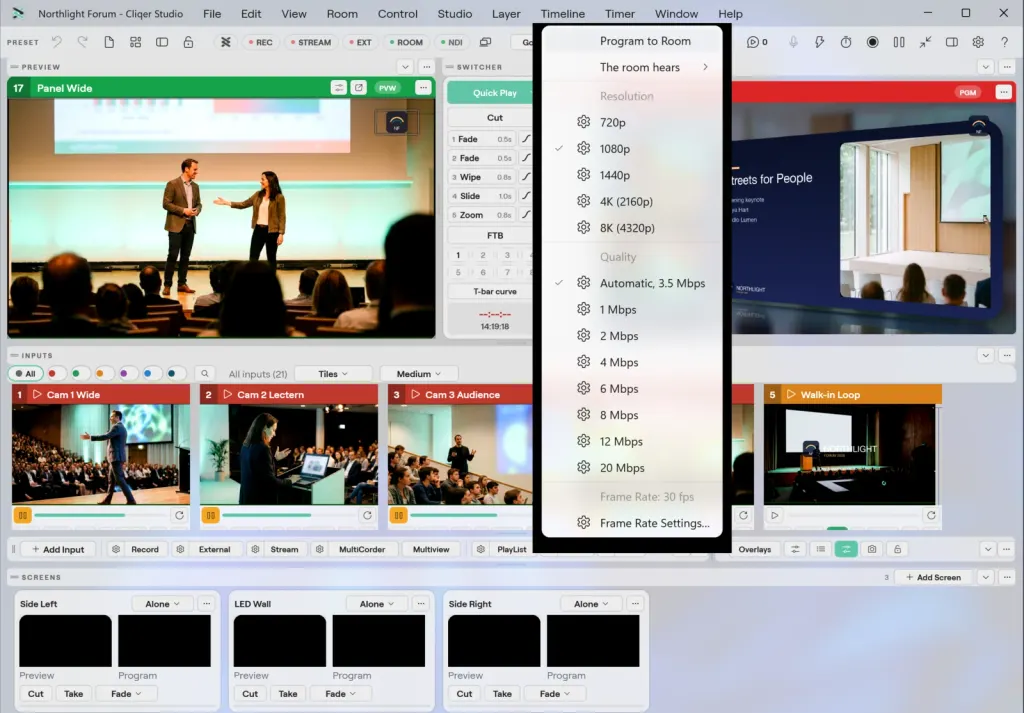1024x713 pixels.
Task: Click the undo arrow in the preset toolbar
Action: pos(57,42)
